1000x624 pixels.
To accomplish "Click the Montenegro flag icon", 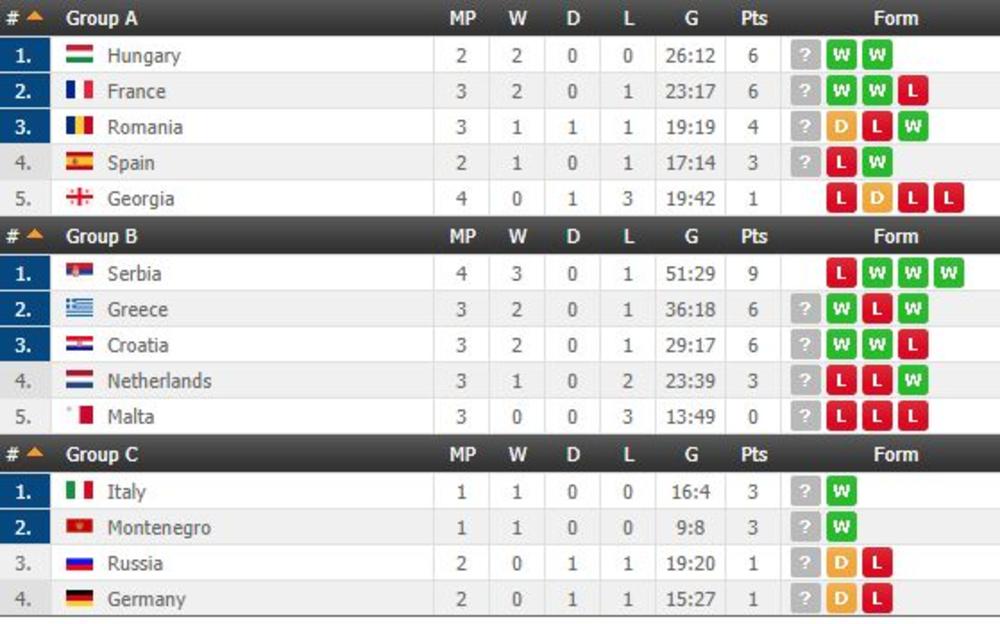I will pos(79,527).
